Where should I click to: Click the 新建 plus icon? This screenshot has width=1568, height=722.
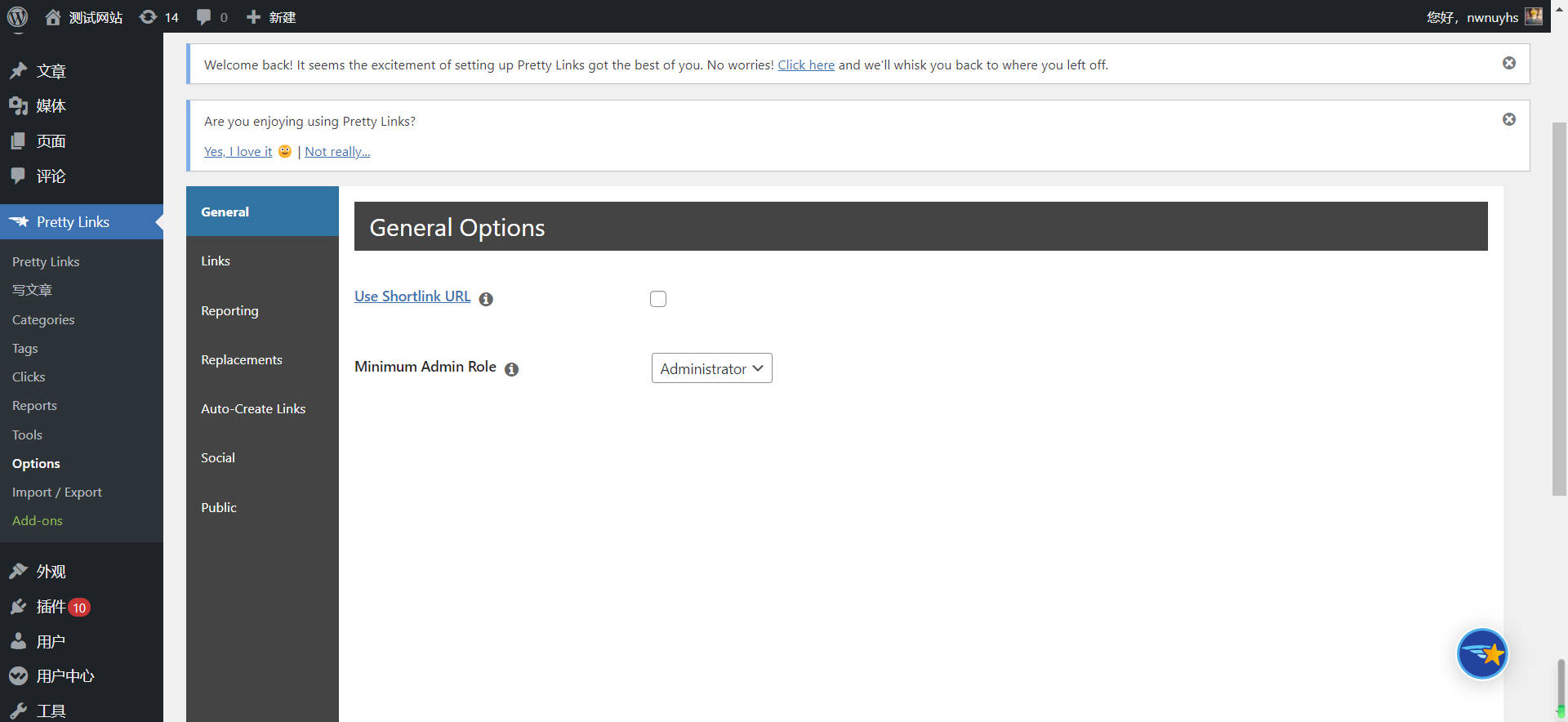pyautogui.click(x=253, y=16)
